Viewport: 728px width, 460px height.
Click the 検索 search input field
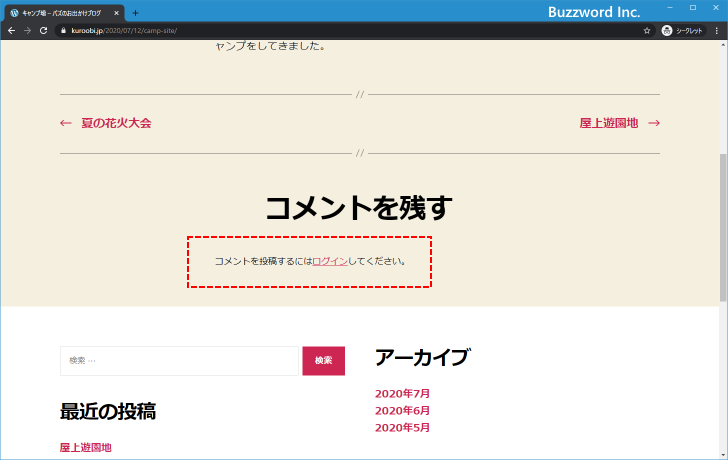click(x=179, y=361)
